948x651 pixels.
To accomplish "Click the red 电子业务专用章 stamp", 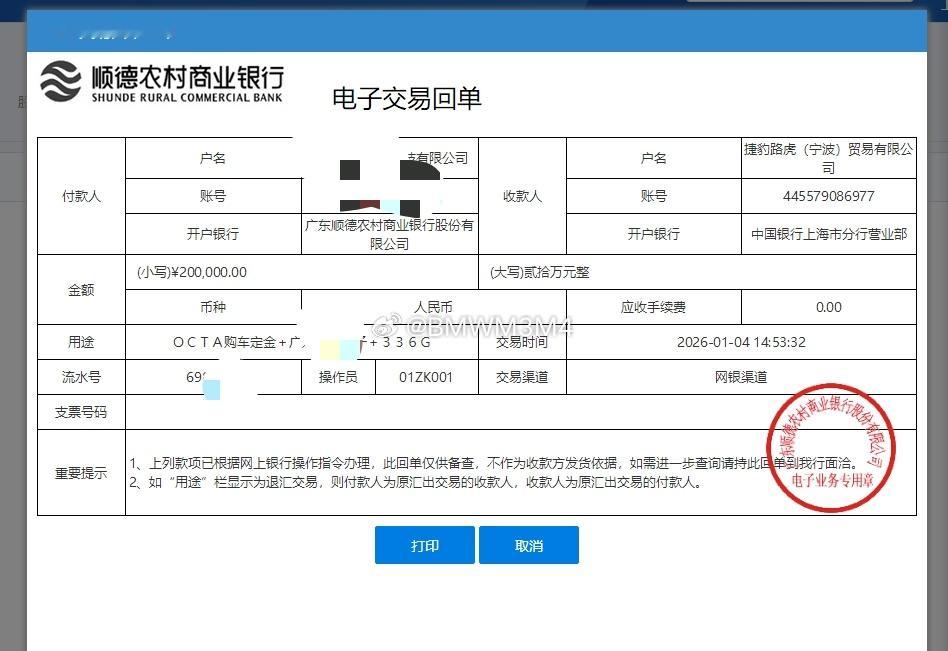I will tap(831, 448).
